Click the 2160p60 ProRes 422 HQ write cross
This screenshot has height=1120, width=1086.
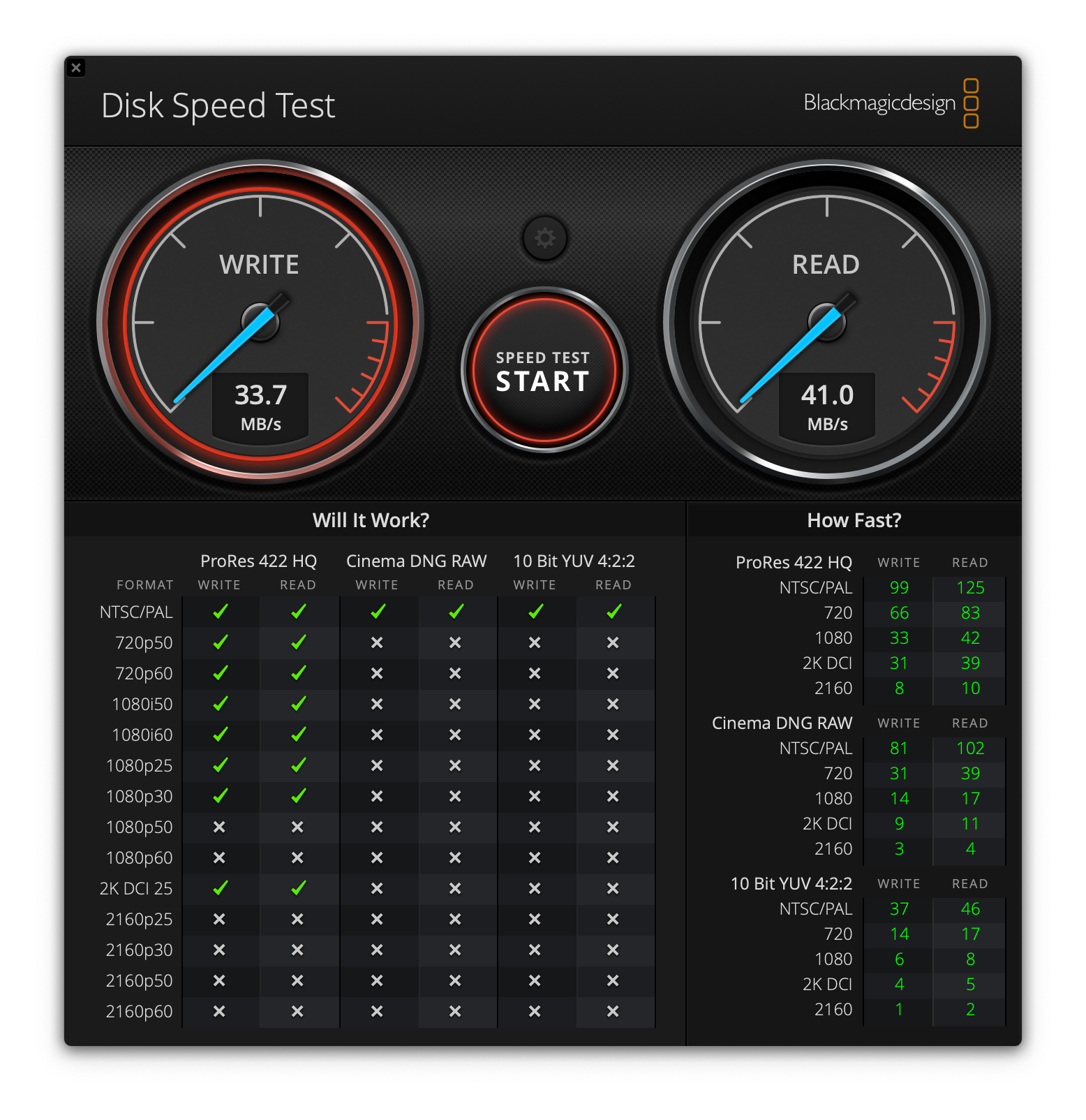[219, 1011]
